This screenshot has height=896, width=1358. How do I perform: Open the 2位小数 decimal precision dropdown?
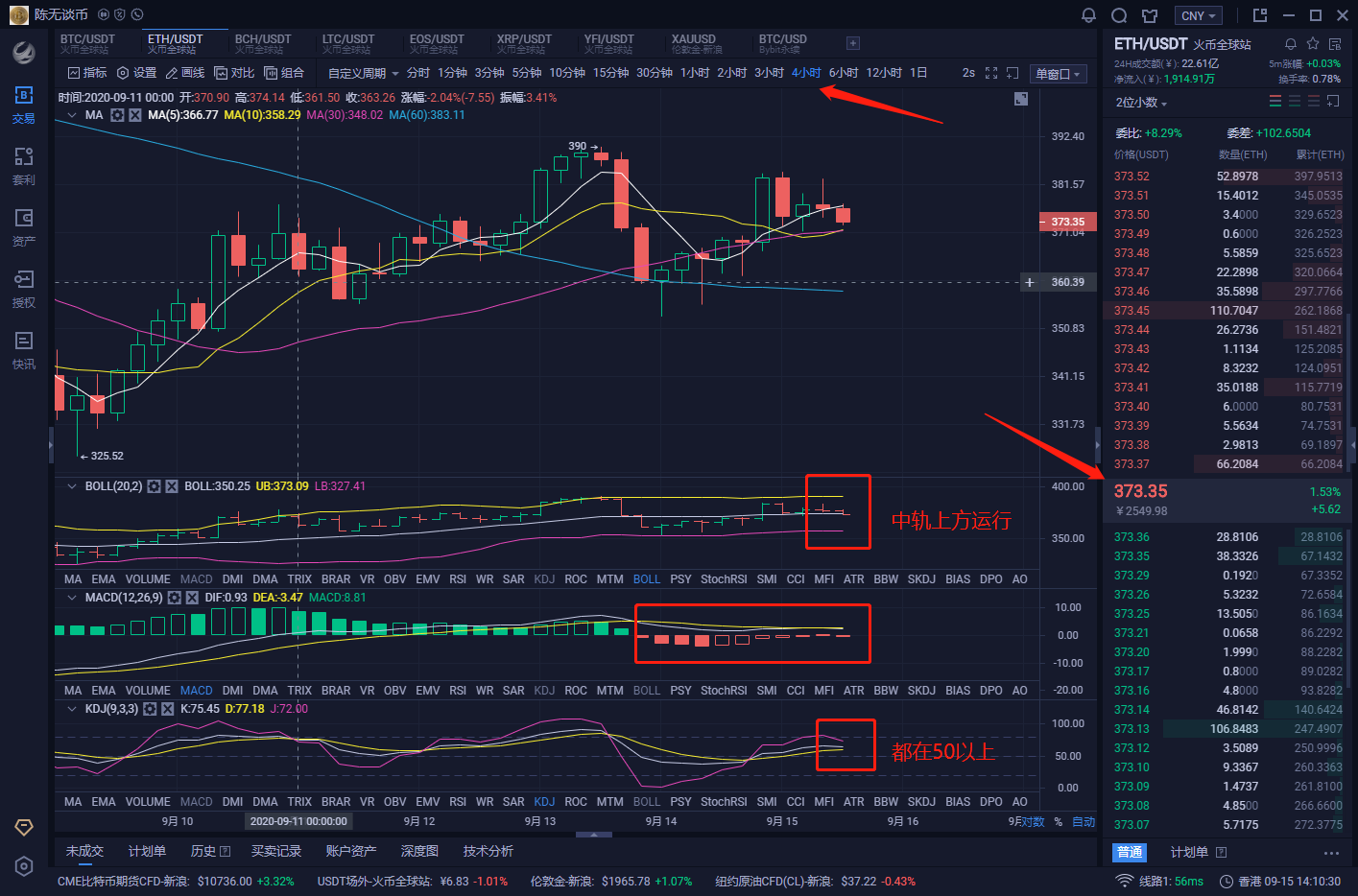[1141, 103]
